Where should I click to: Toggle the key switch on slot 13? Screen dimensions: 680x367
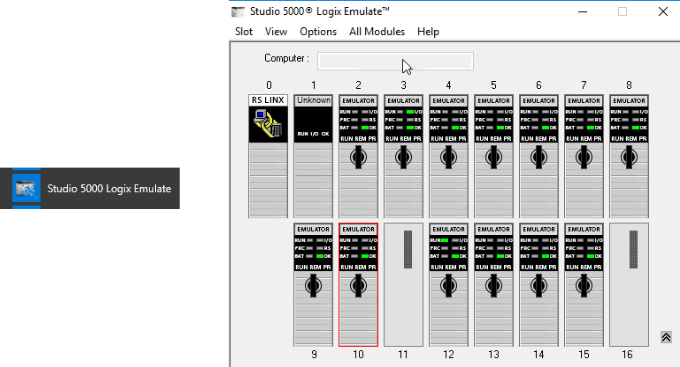coord(494,286)
